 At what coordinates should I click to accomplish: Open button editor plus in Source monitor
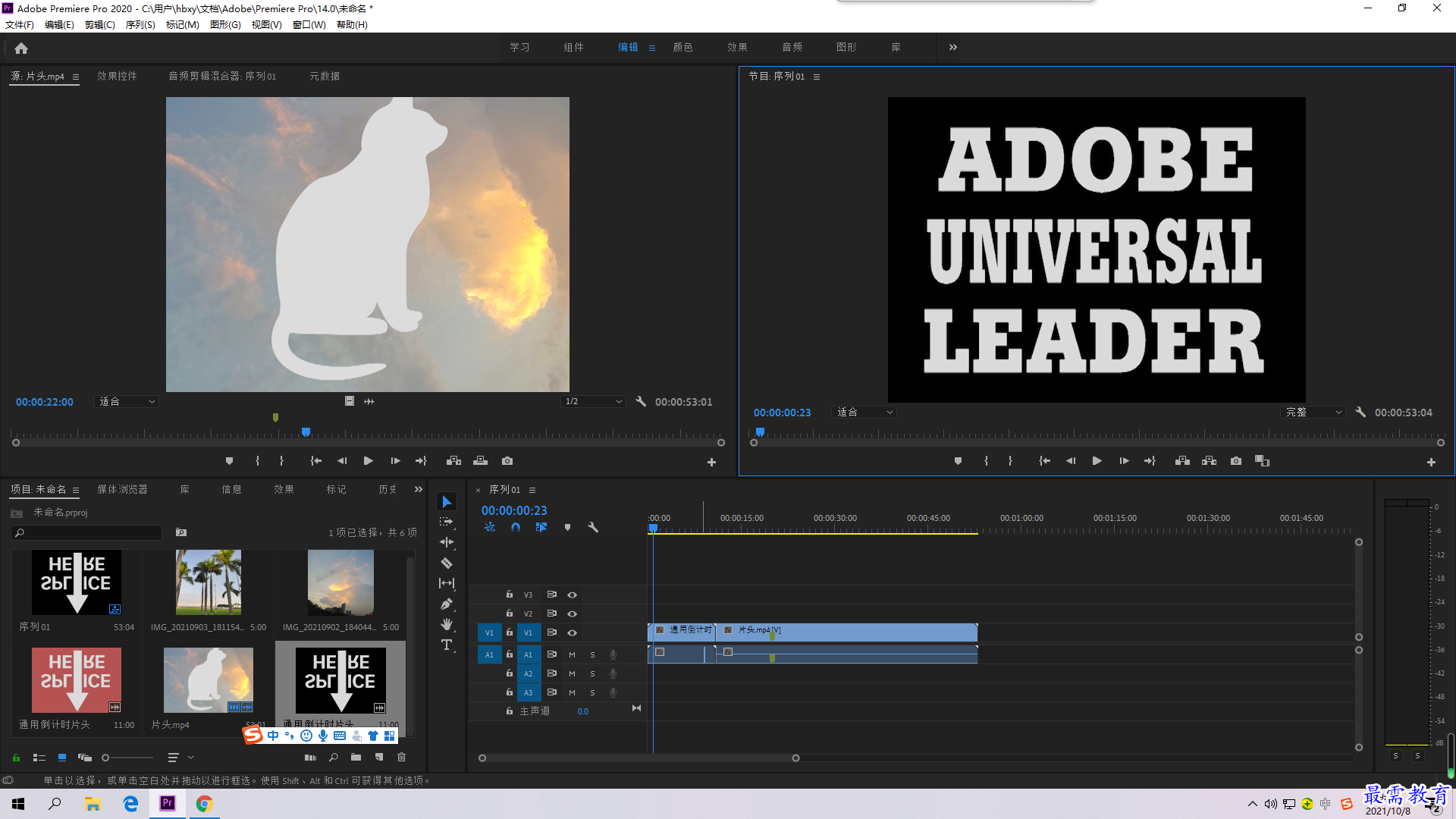pyautogui.click(x=711, y=462)
